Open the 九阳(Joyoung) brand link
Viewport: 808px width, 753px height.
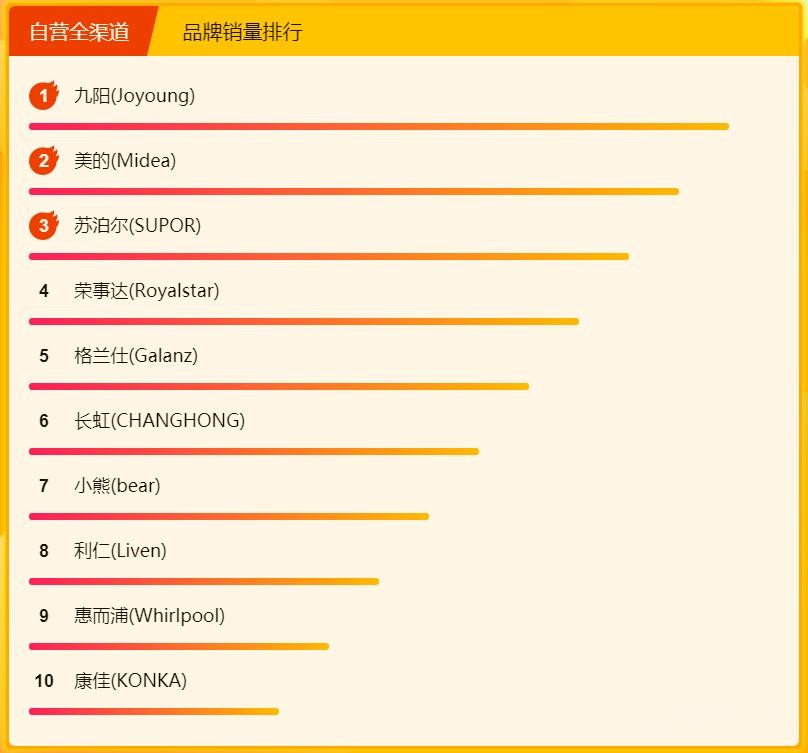[x=134, y=96]
